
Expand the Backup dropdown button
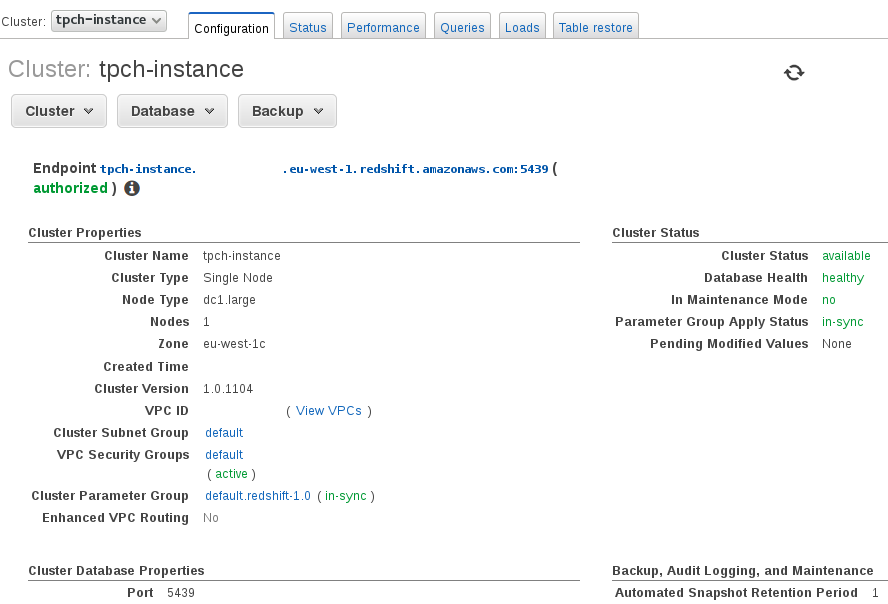pyautogui.click(x=287, y=111)
